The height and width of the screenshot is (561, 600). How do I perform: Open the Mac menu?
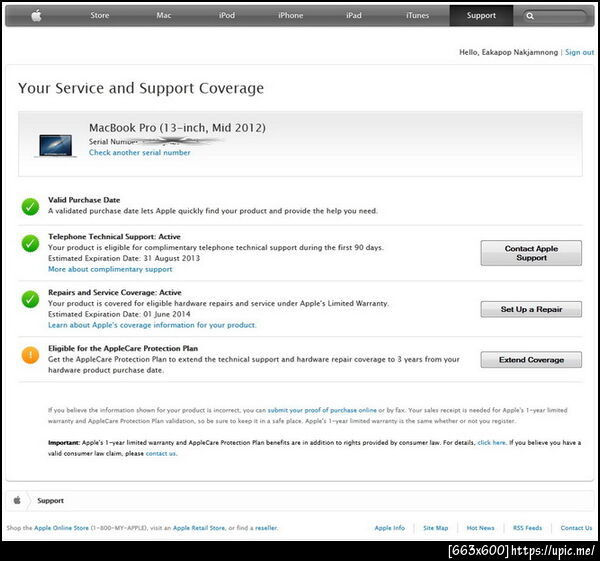pos(163,15)
